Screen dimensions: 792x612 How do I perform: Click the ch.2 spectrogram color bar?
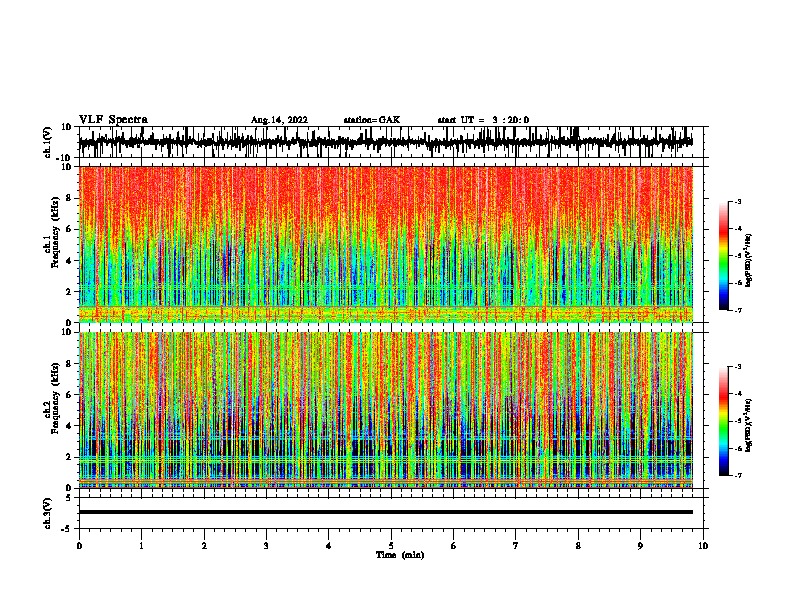click(x=724, y=421)
